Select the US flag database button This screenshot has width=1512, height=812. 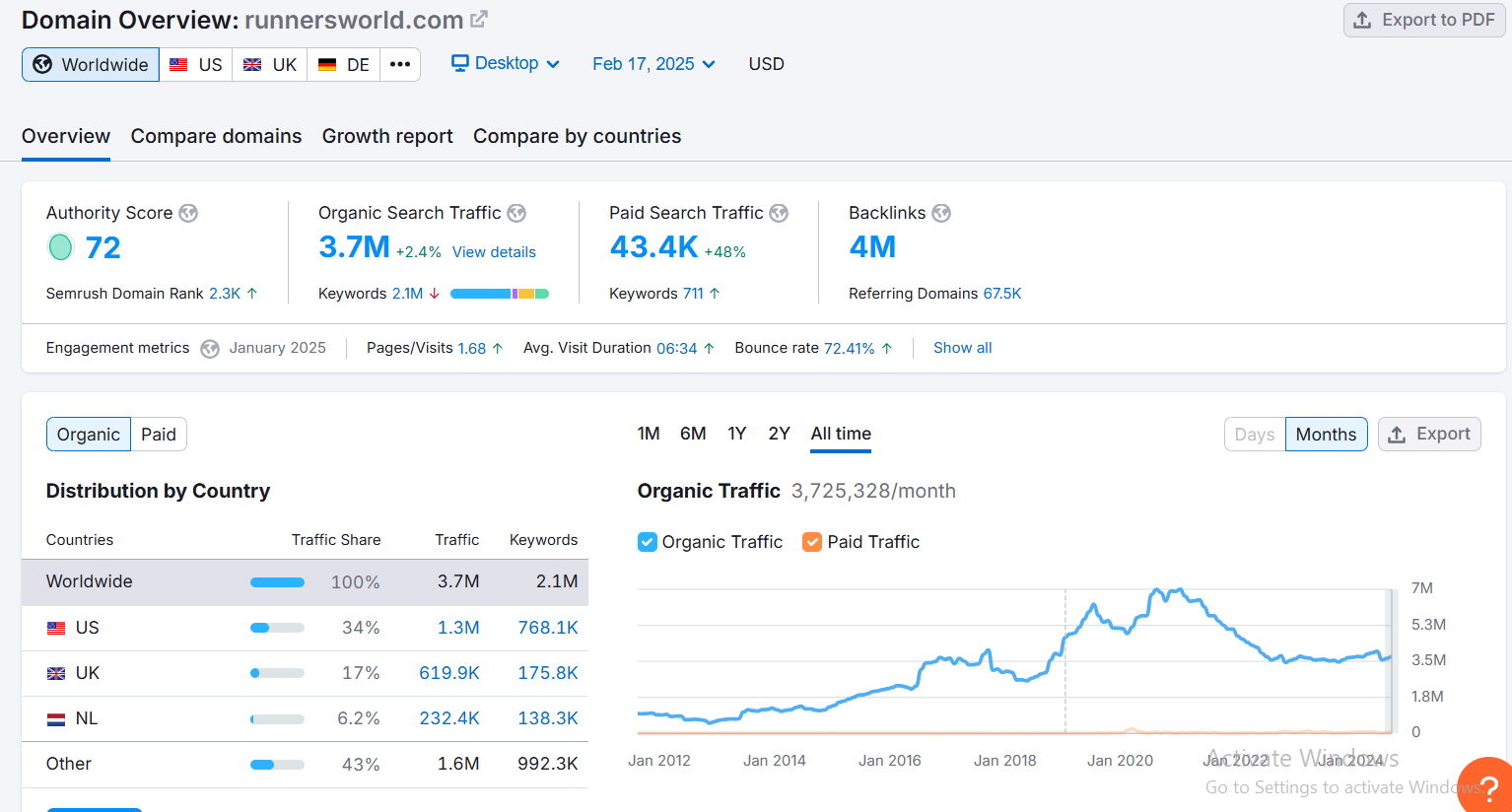[196, 65]
